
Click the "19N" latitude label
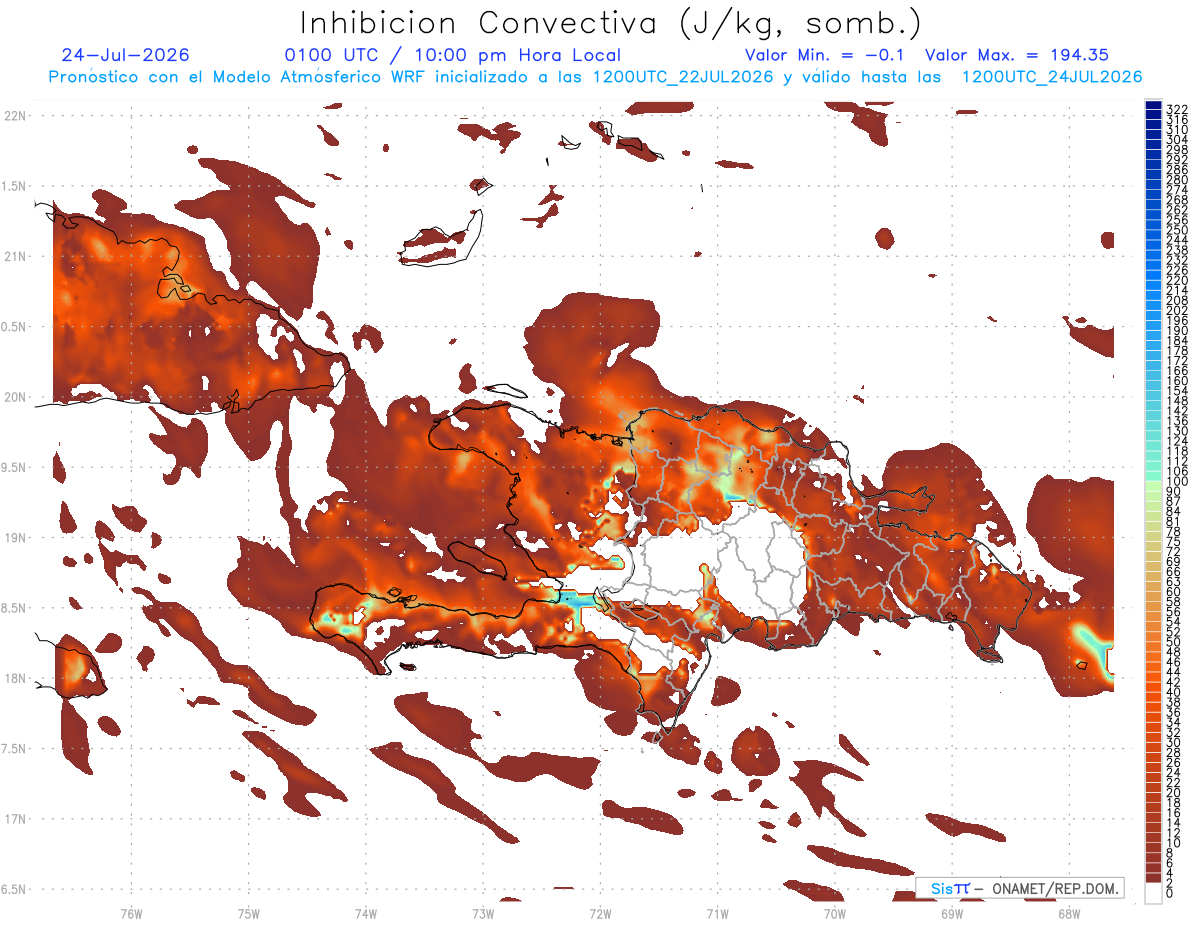coord(13,538)
